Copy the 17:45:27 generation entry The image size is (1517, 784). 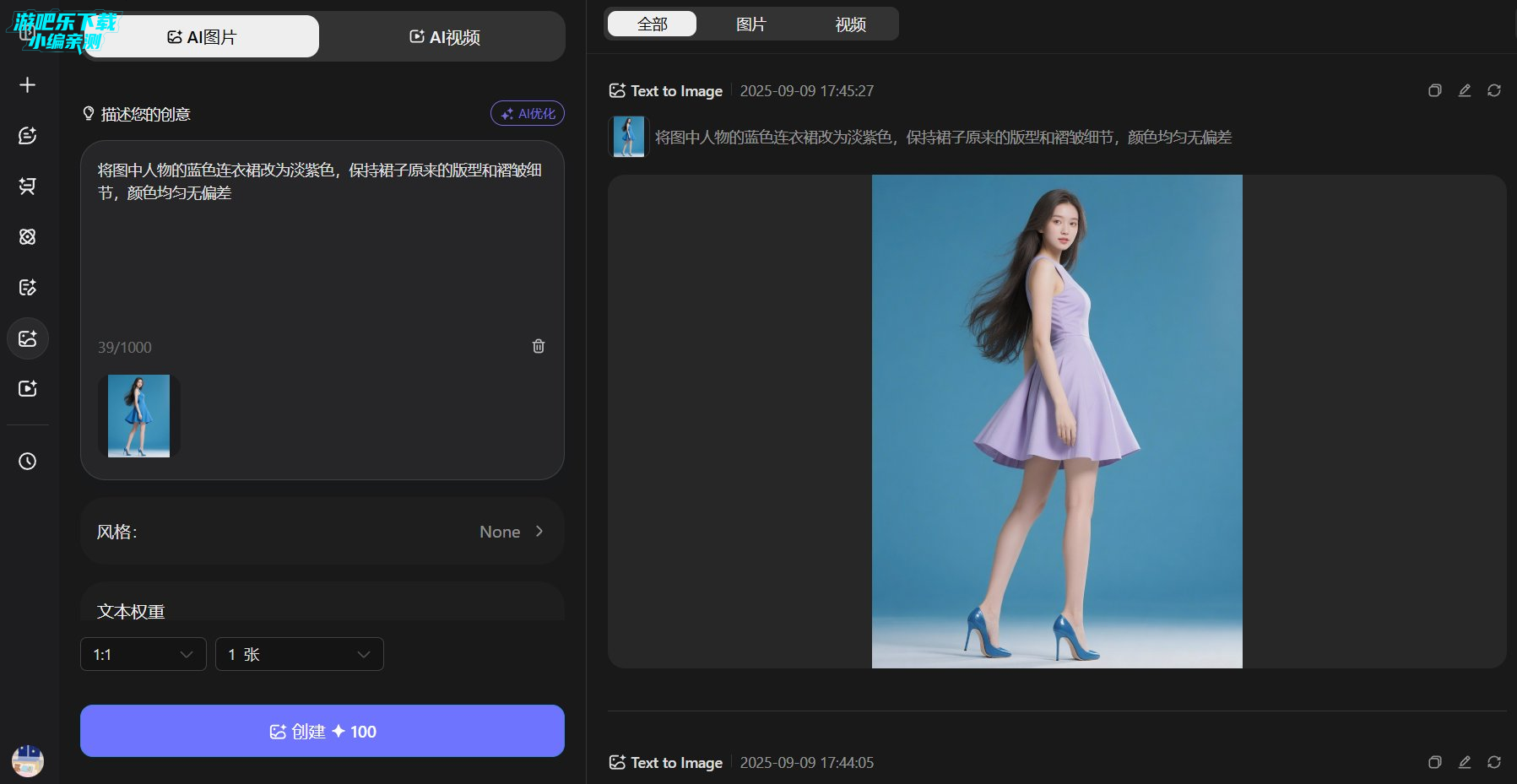1434,90
